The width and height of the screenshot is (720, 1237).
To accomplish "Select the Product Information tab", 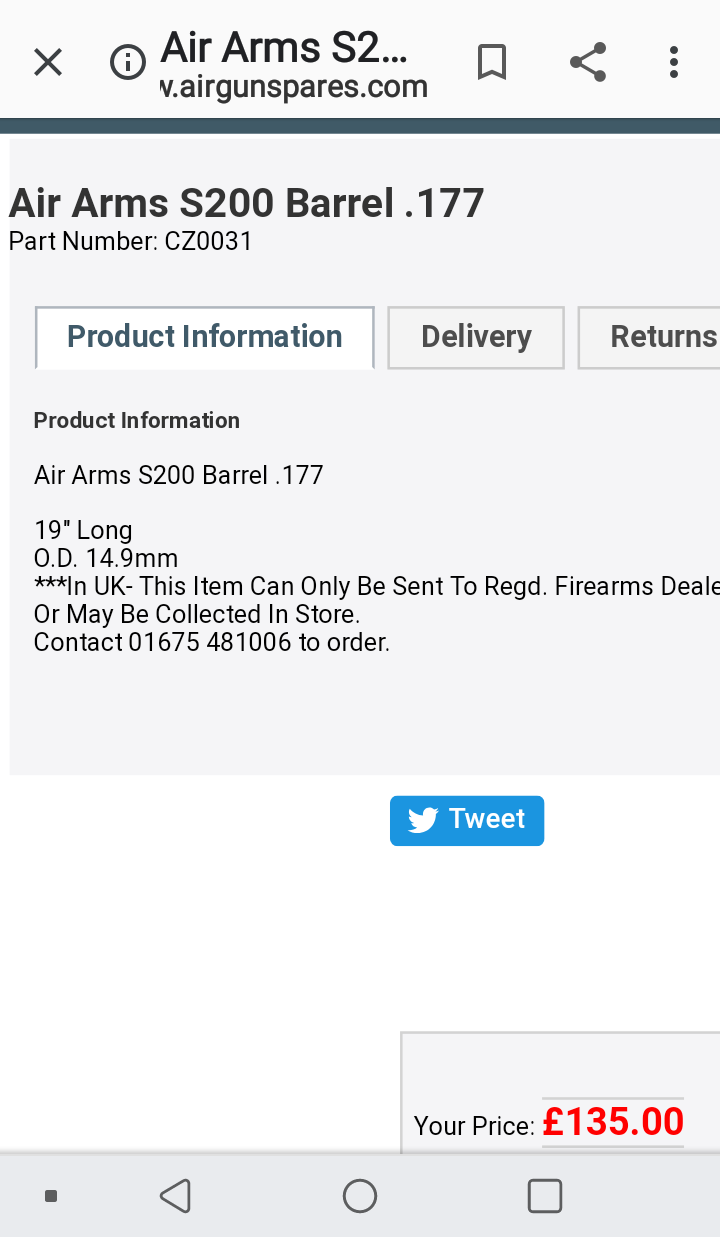I will [205, 337].
